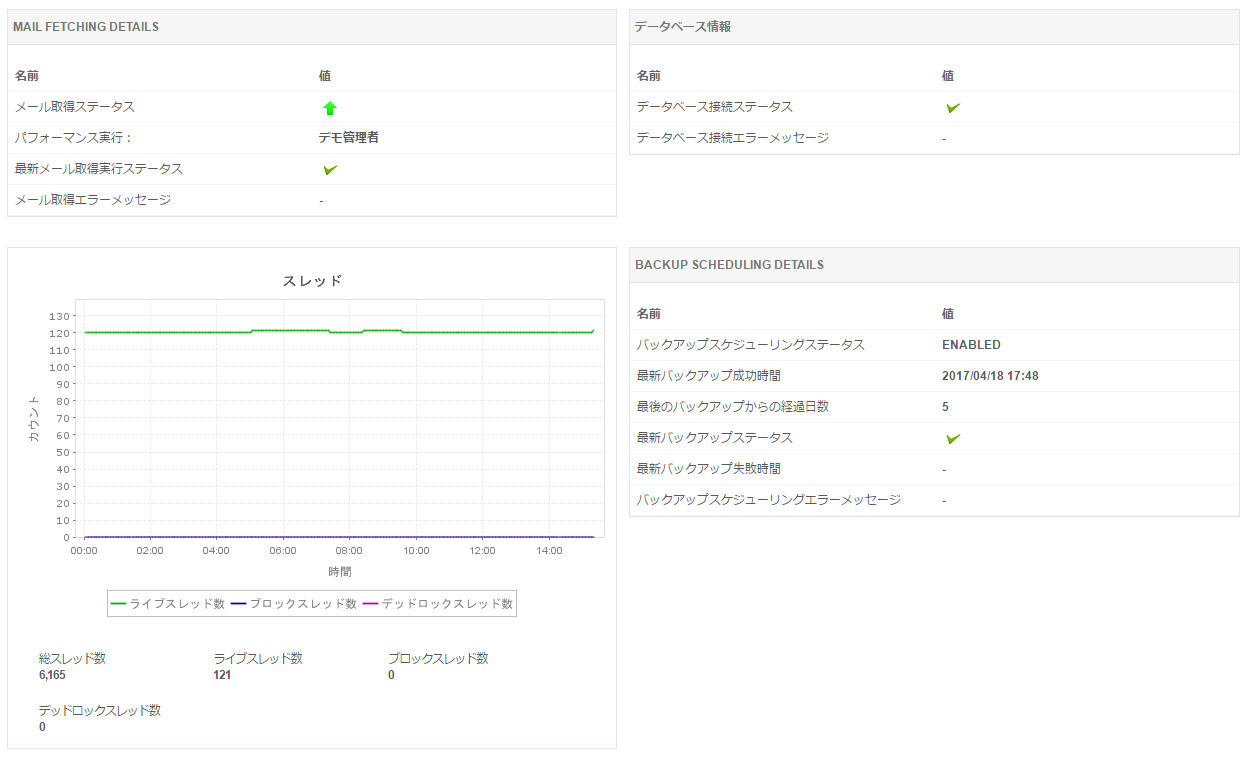Toggle the ライブスレッド数 legend entry
Screen dimensions: 1252x763
coord(168,604)
